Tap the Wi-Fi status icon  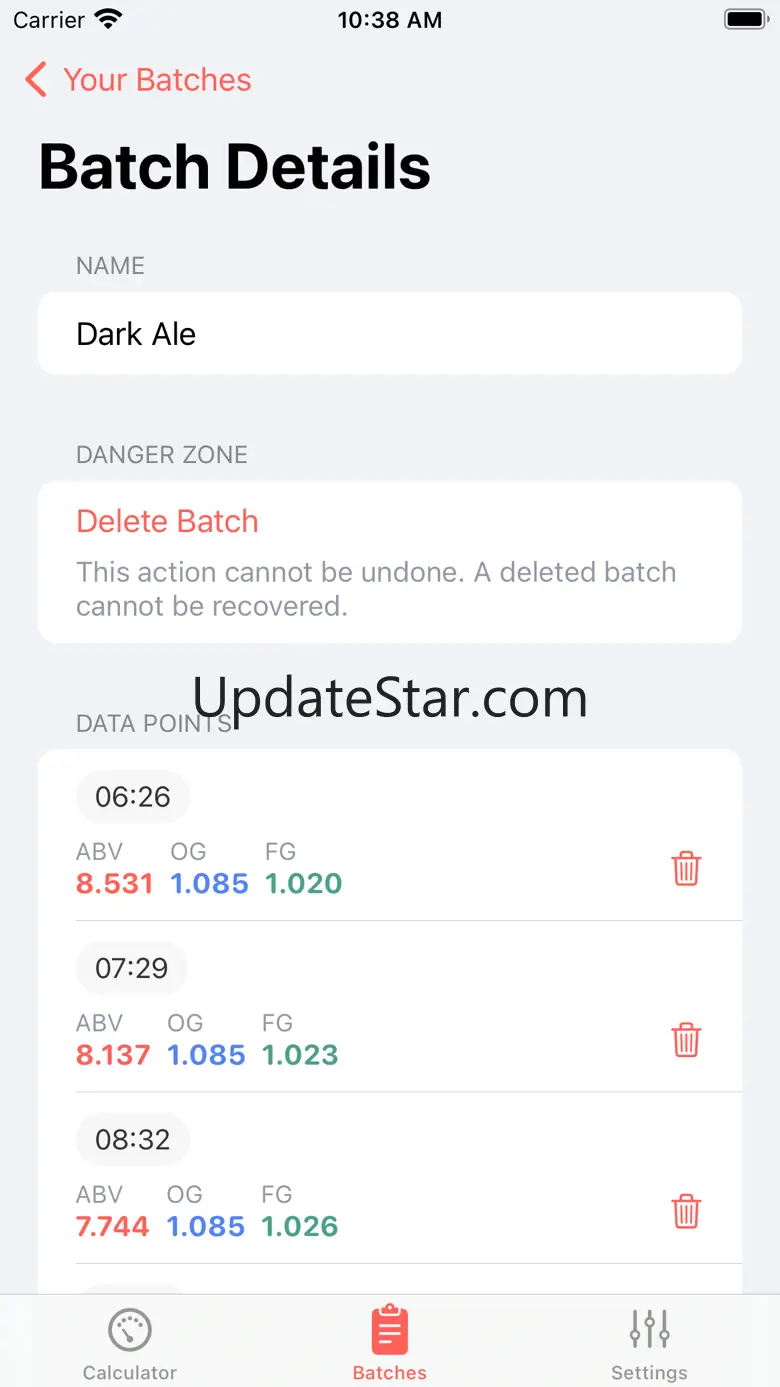pyautogui.click(x=108, y=19)
